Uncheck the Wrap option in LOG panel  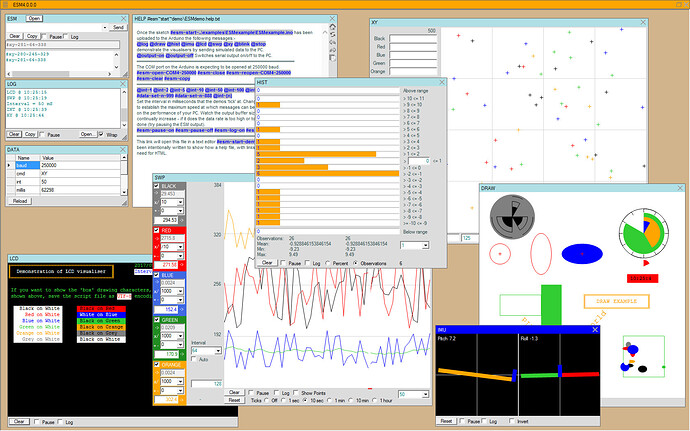[101, 134]
